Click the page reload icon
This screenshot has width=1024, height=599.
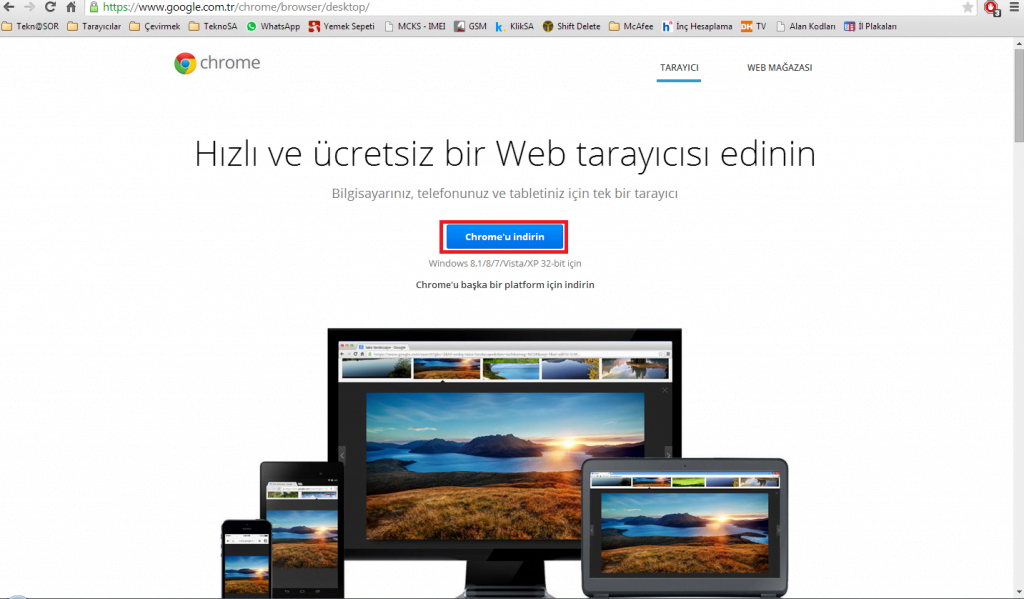click(x=50, y=6)
